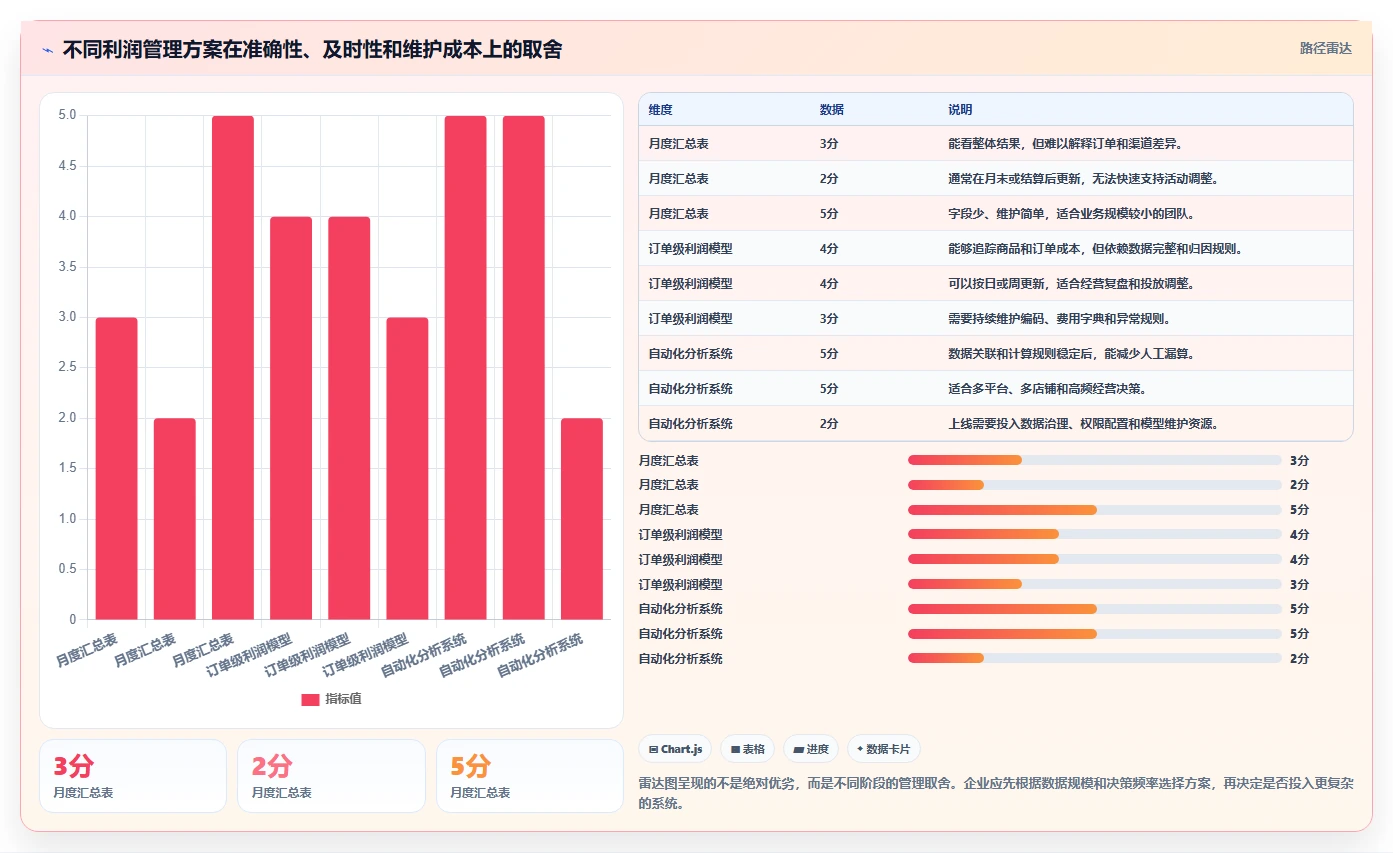Click the 订单级利润模型 chart bar reaching 3.0

pyautogui.click(x=407, y=468)
